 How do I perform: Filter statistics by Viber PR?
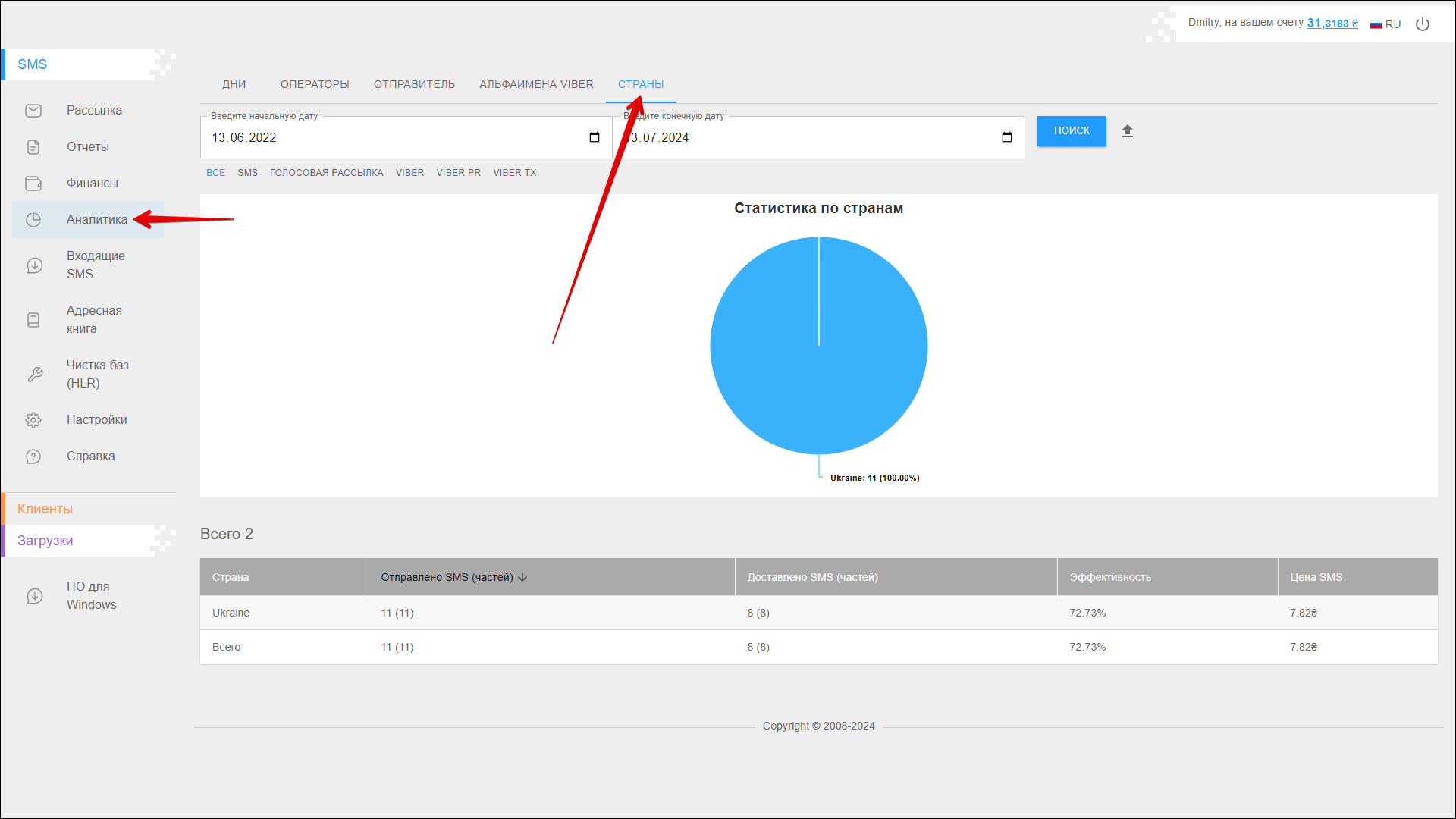click(458, 173)
